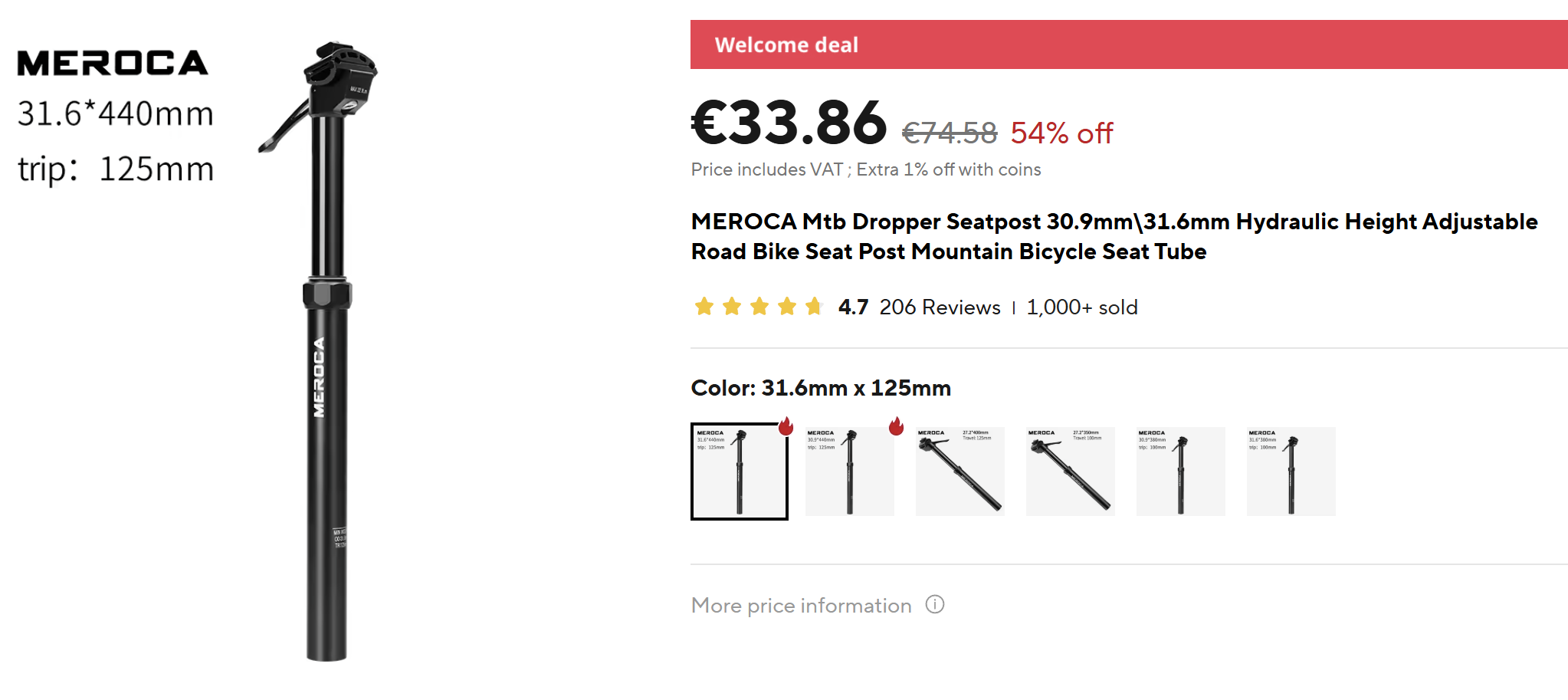Viewport: 1568px width, 700px height.
Task: Click the large seatpost product image
Action: click(x=322, y=351)
